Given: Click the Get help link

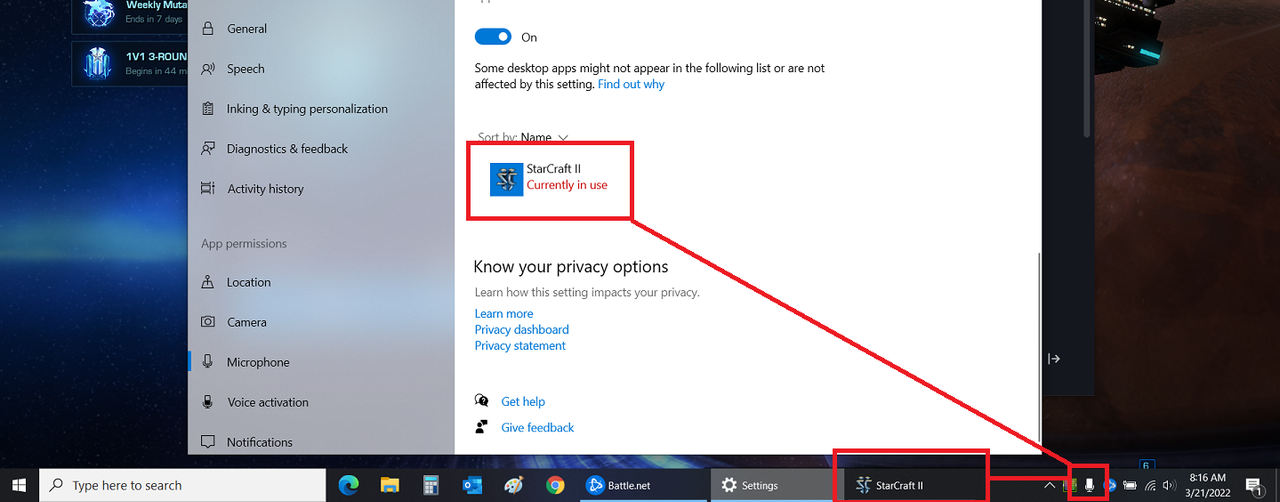Looking at the screenshot, I should pos(523,402).
